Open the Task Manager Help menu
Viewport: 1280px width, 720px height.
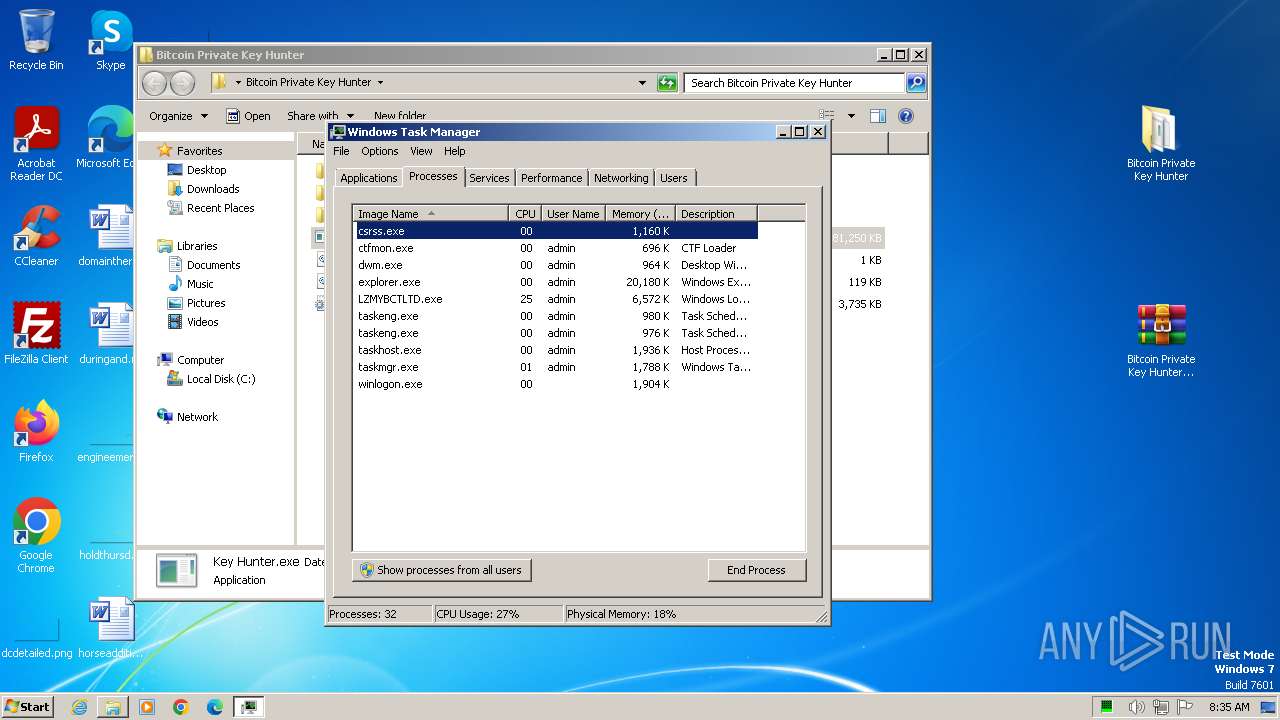click(455, 151)
